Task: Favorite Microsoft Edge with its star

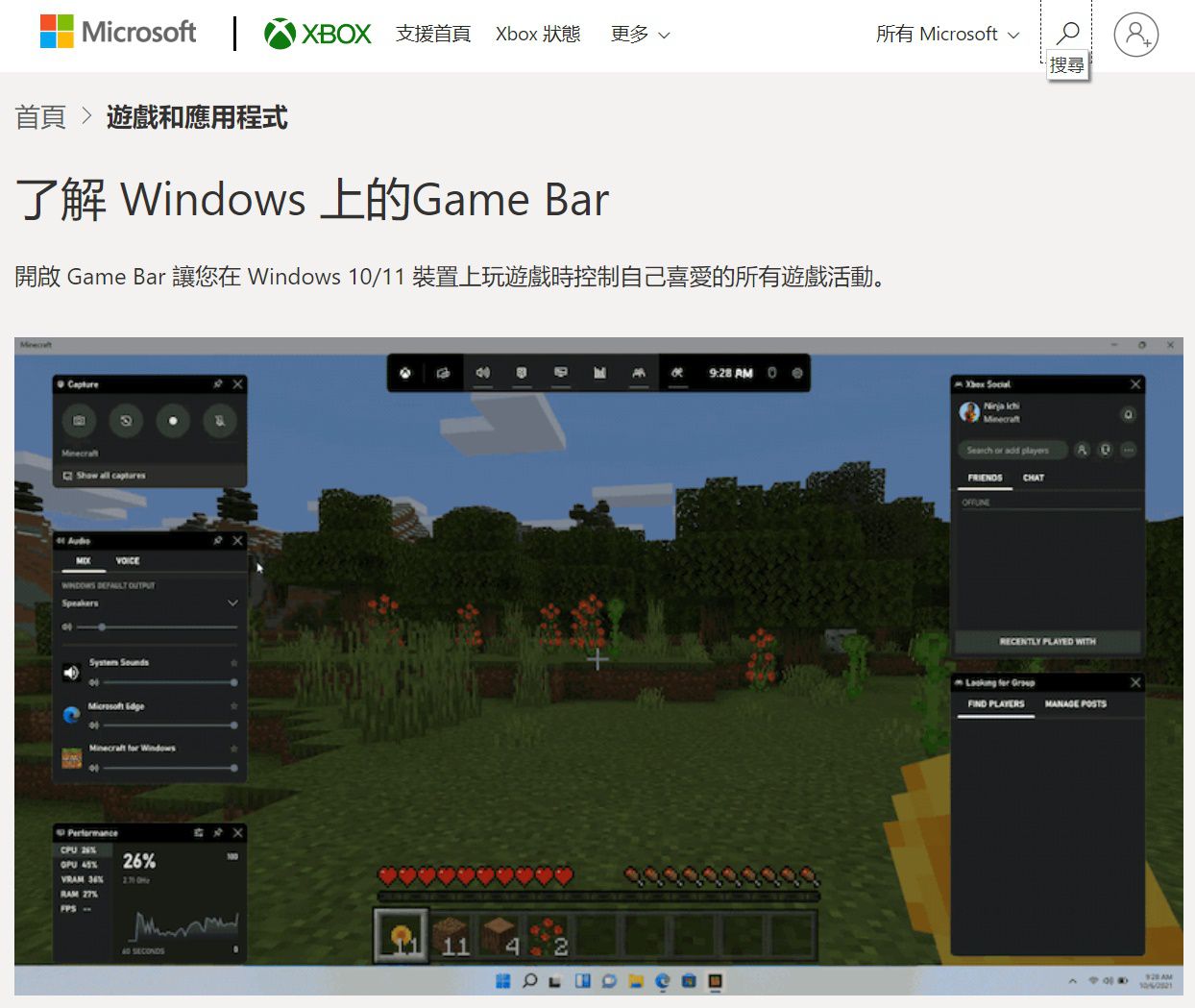Action: pos(233,706)
